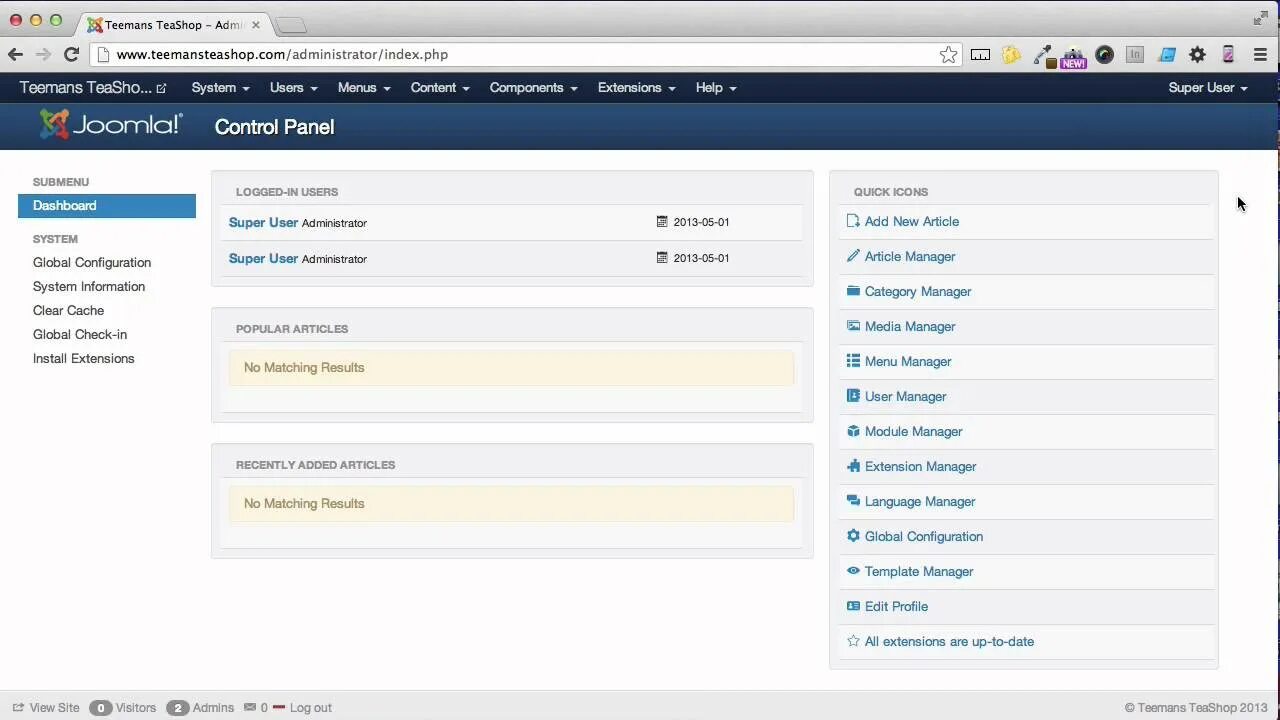This screenshot has width=1280, height=720.
Task: Open a new browser tab
Action: [x=290, y=25]
